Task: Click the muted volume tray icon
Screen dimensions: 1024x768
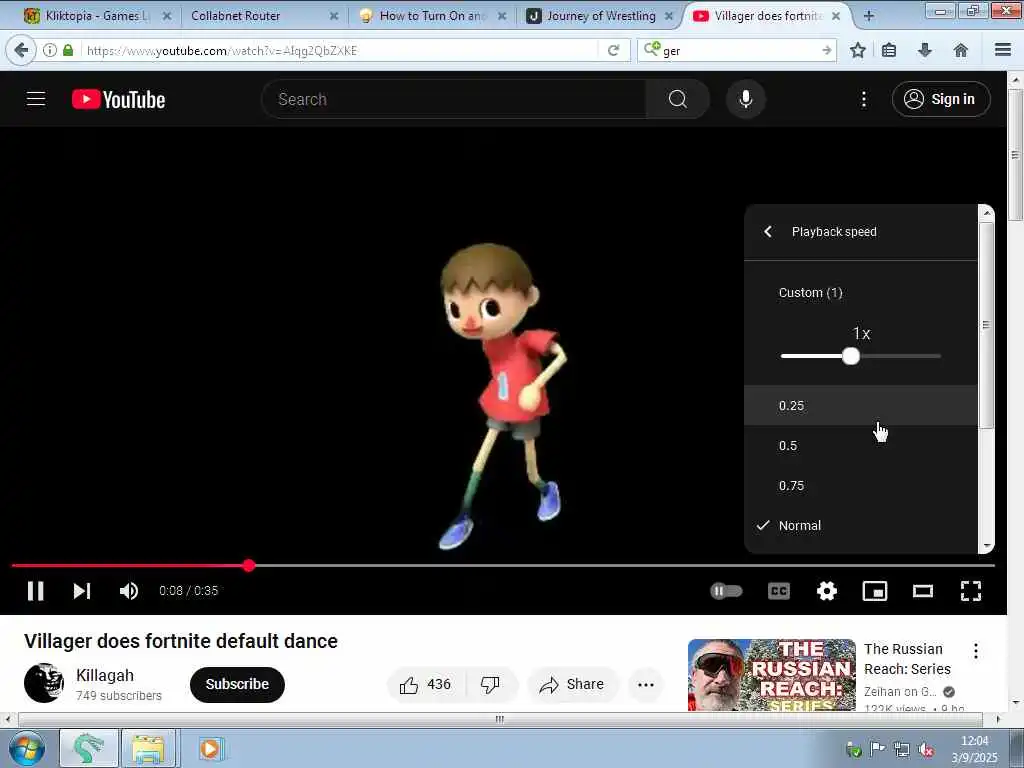Action: pos(925,750)
